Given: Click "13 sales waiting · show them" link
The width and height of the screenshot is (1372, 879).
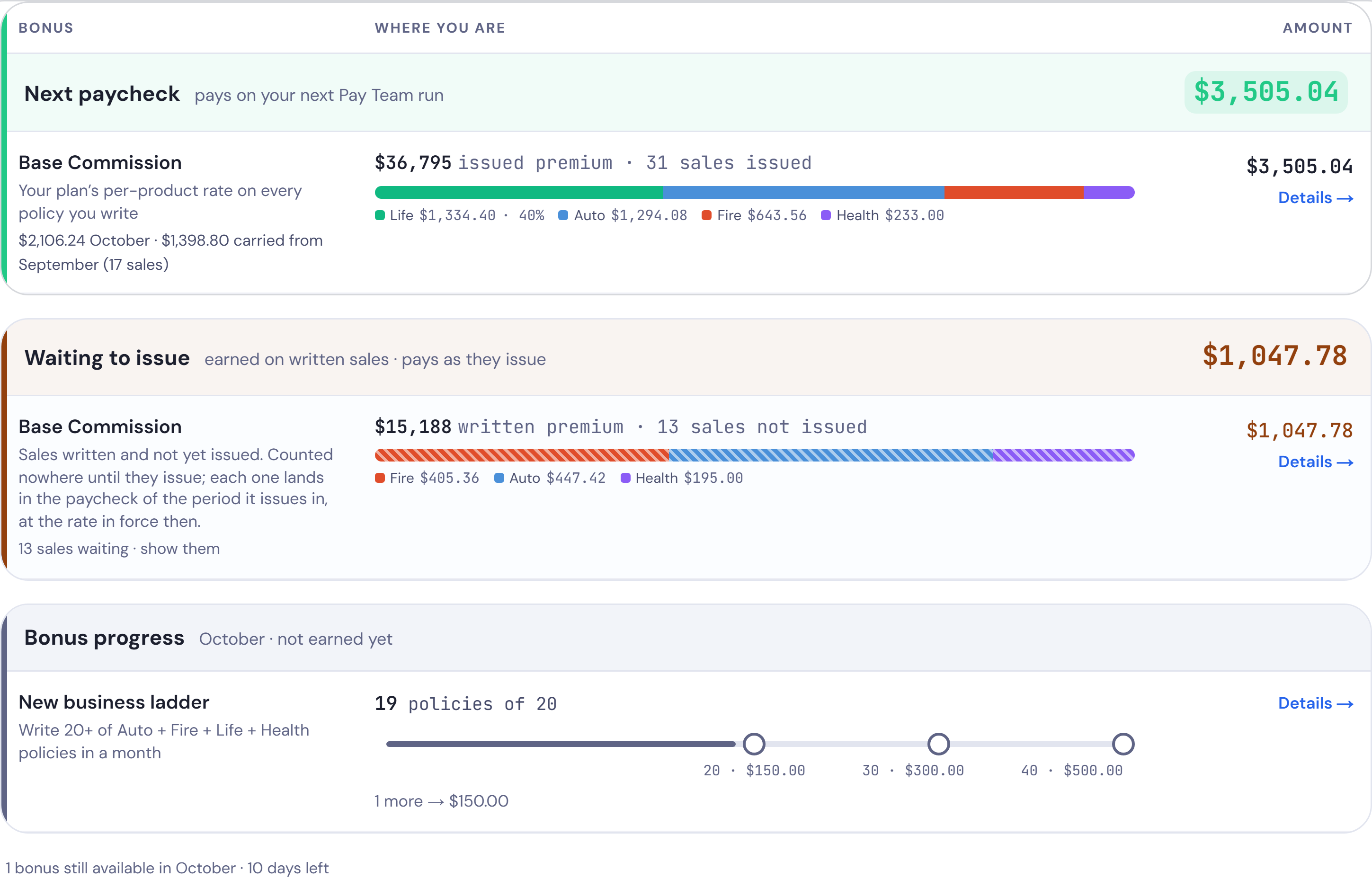Looking at the screenshot, I should pyautogui.click(x=119, y=549).
